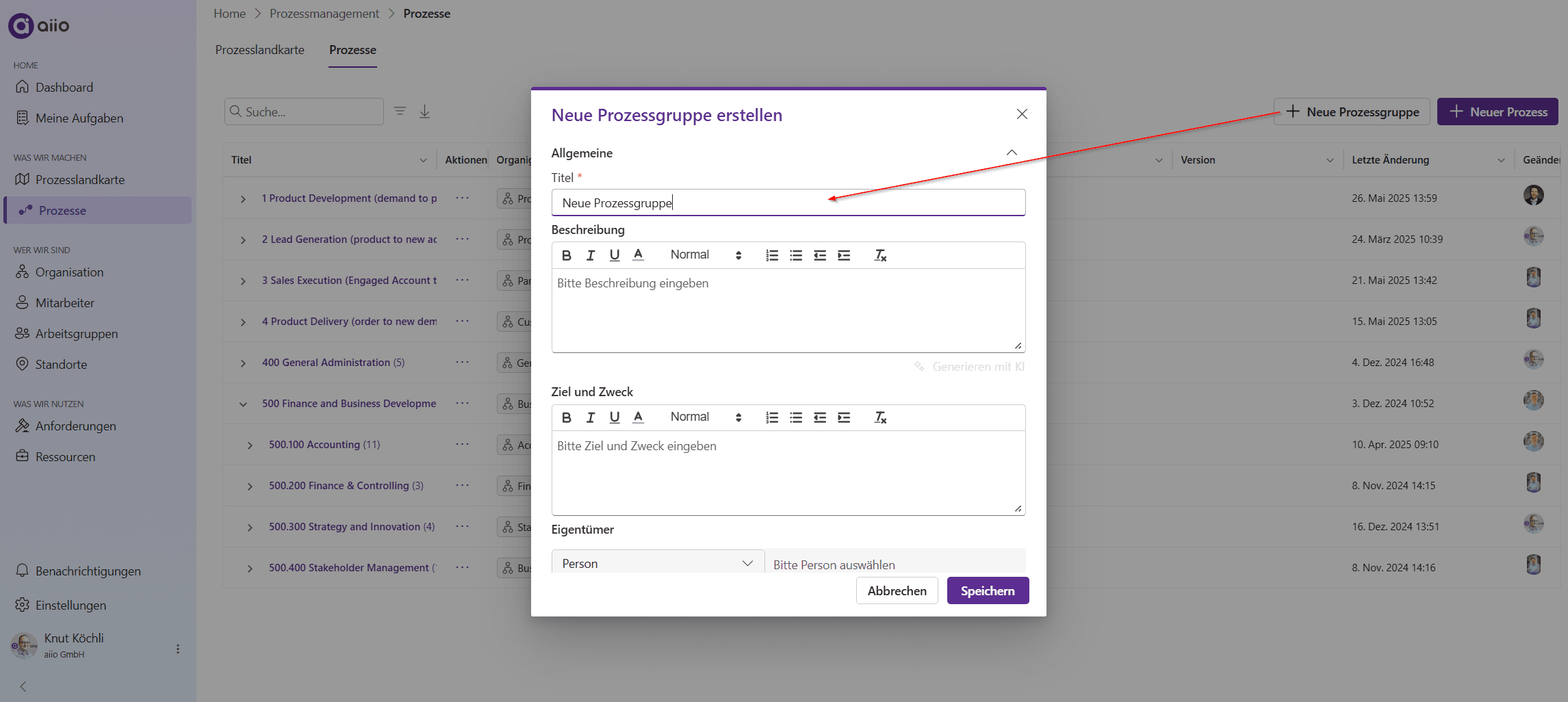Click Prozessmanagement breadcrumb link
The height and width of the screenshot is (702, 1568).
click(324, 14)
